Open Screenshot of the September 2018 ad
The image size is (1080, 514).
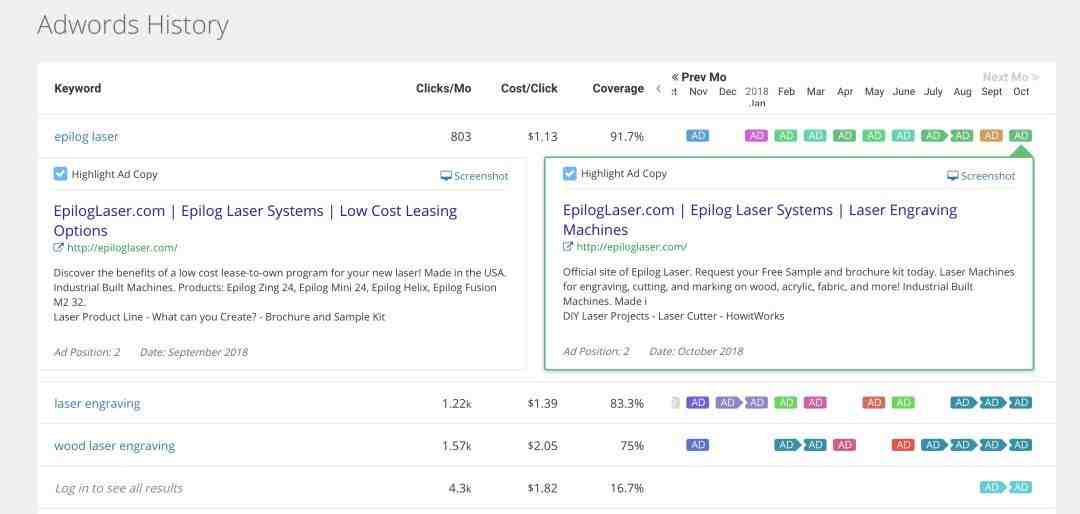click(x=474, y=176)
